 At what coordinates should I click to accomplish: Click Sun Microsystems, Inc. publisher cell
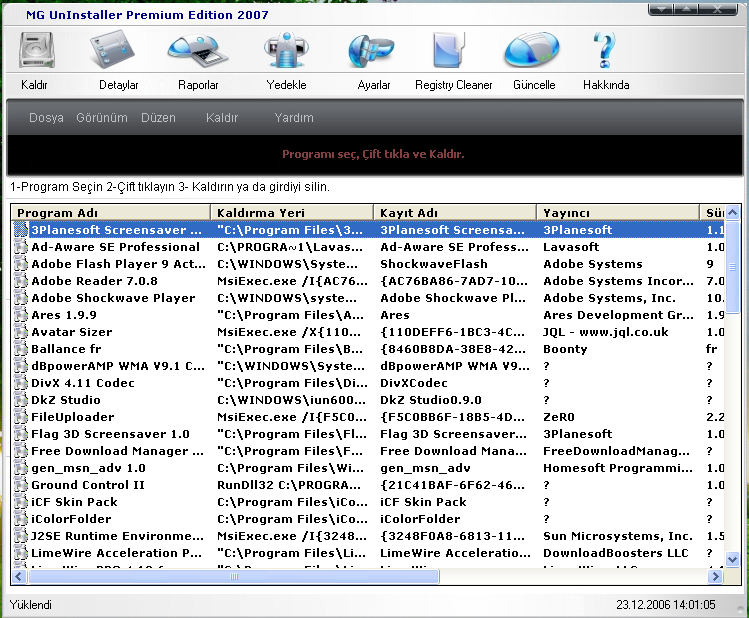618,536
